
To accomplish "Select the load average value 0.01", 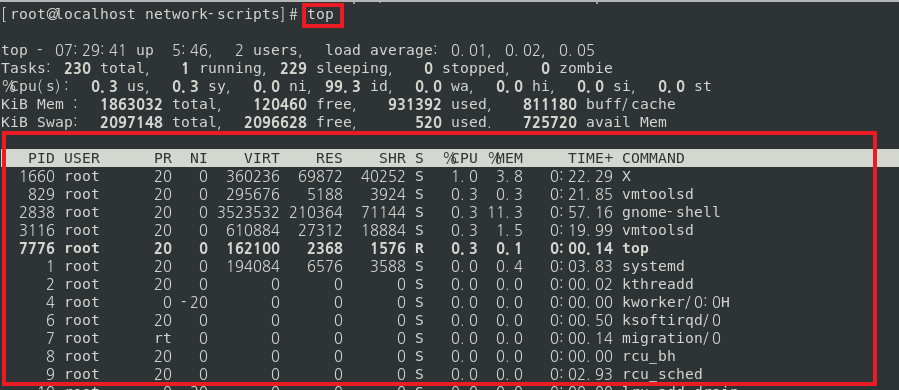I will point(470,50).
